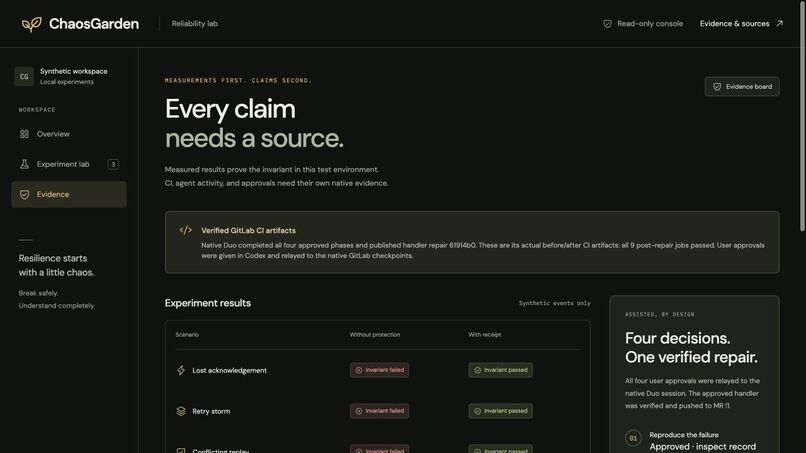Click the 01 step number circle
Viewport: 806px width, 453px height.
[x=633, y=438]
